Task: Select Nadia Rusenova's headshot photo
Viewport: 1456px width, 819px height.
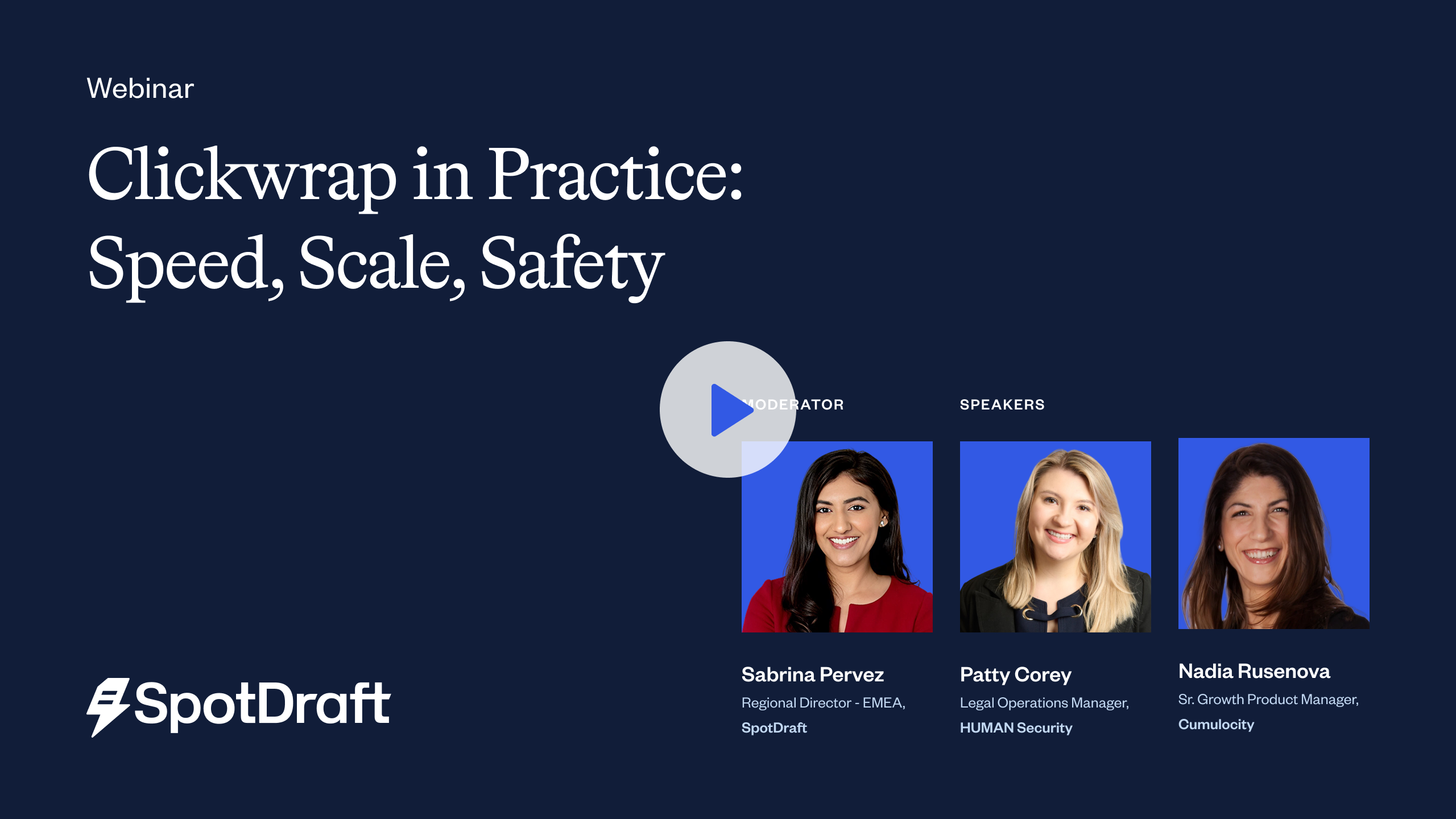Action: pos(1273,533)
